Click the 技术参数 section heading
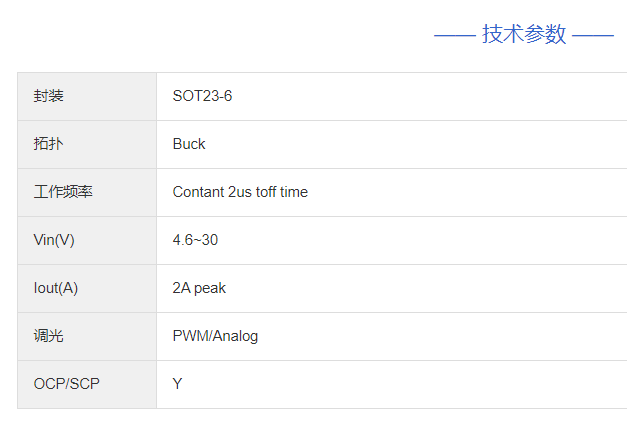The width and height of the screenshot is (627, 422). 524,35
